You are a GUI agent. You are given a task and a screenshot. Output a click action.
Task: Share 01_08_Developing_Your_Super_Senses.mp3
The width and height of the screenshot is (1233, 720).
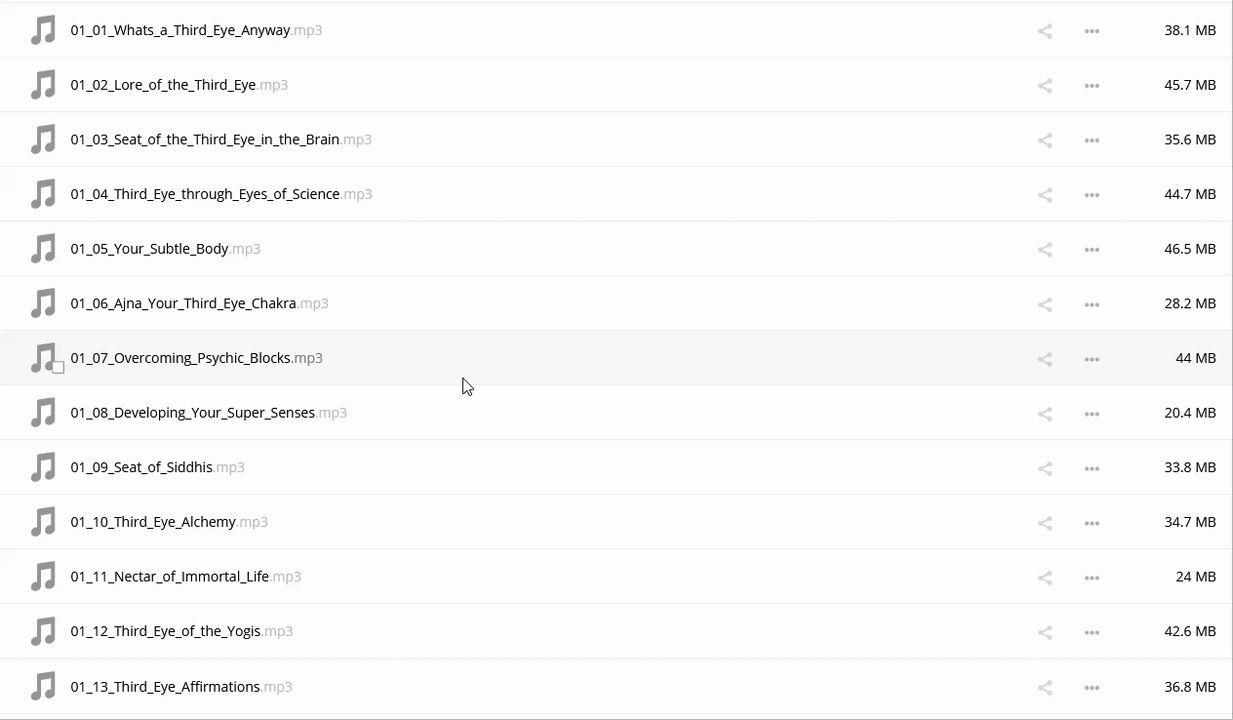[x=1045, y=413]
